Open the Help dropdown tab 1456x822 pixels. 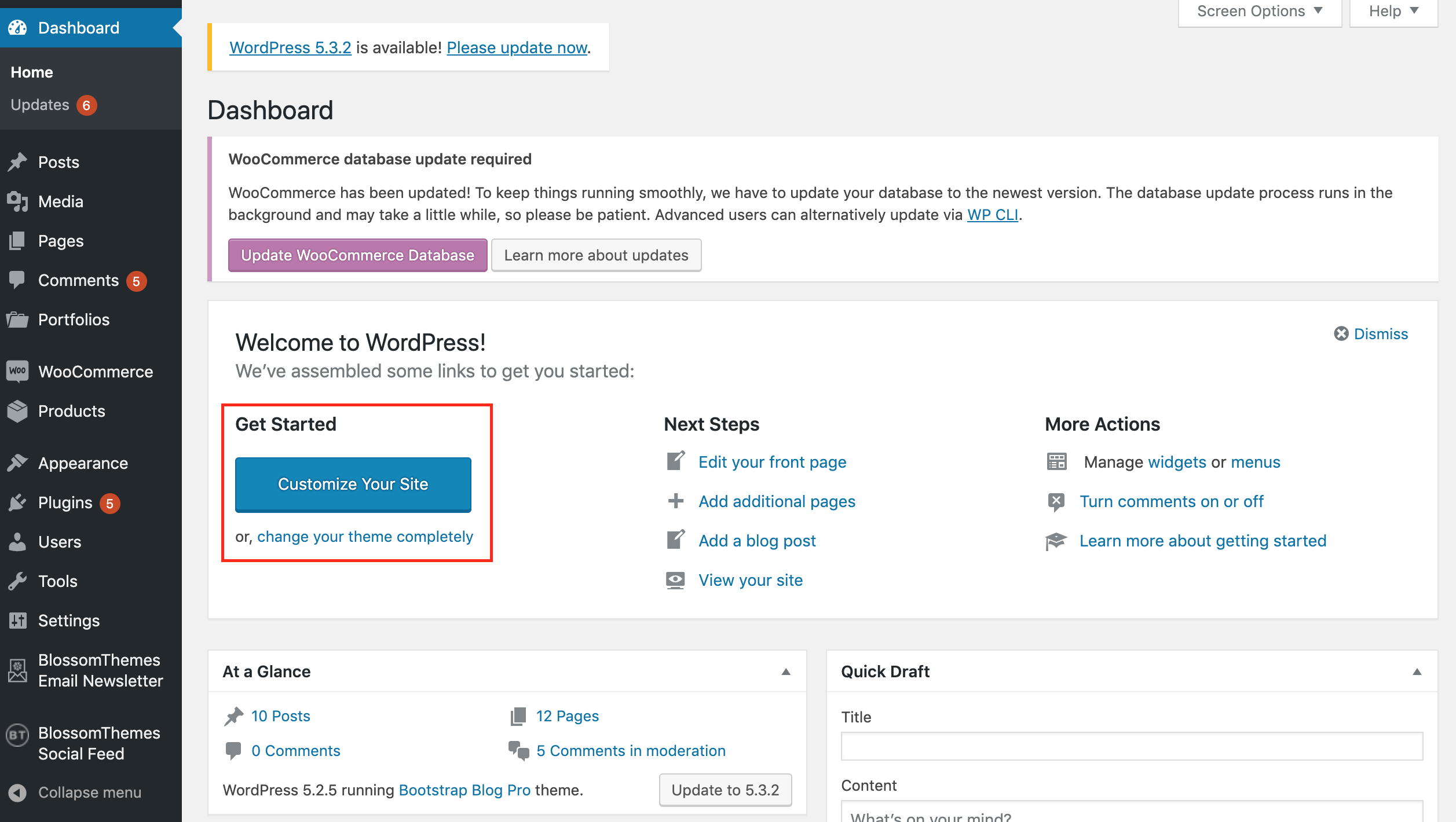[1393, 11]
